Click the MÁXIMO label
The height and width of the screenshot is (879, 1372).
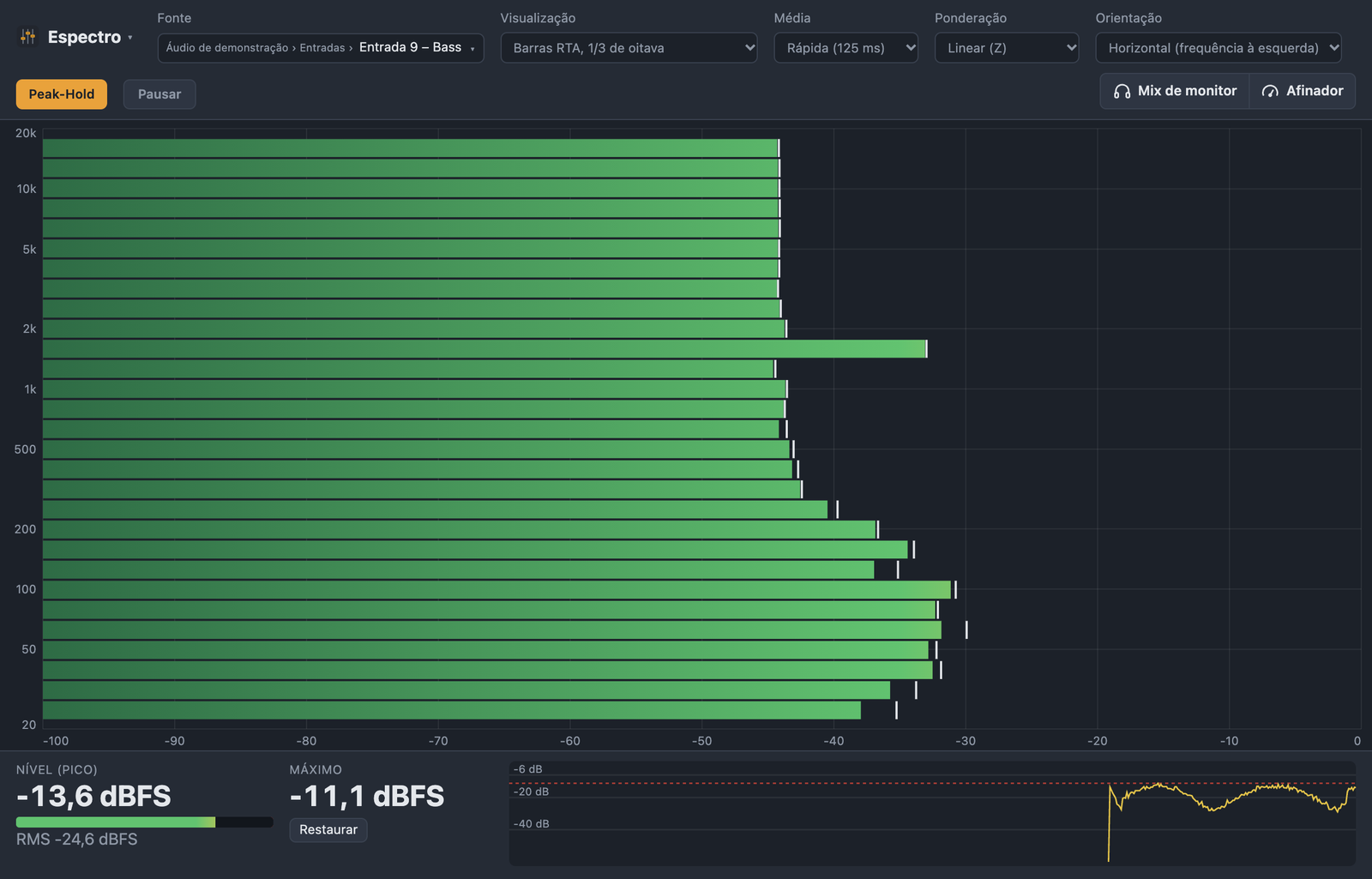[316, 770]
